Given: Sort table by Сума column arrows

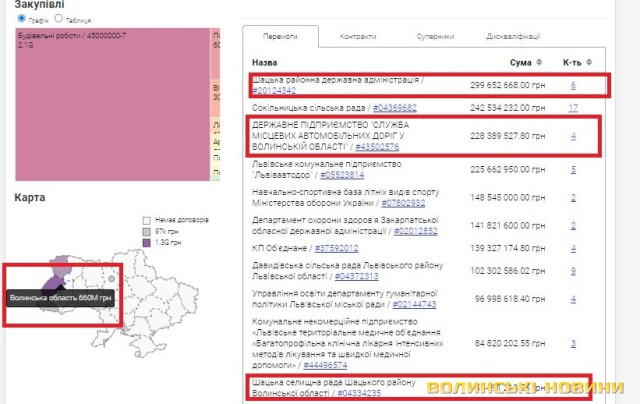Looking at the screenshot, I should pyautogui.click(x=536, y=62).
